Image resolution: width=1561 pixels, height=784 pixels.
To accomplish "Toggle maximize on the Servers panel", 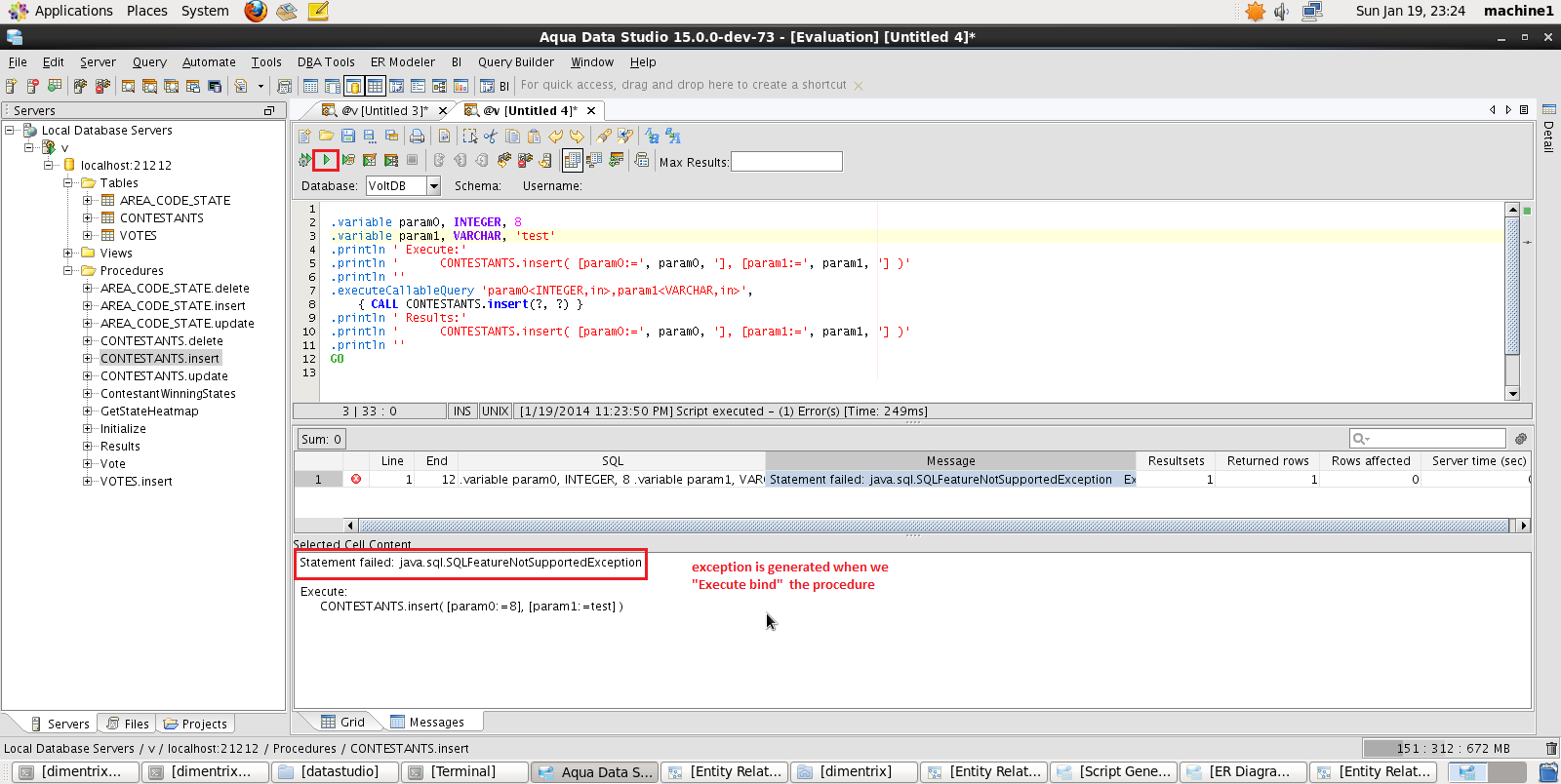I will [x=269, y=111].
